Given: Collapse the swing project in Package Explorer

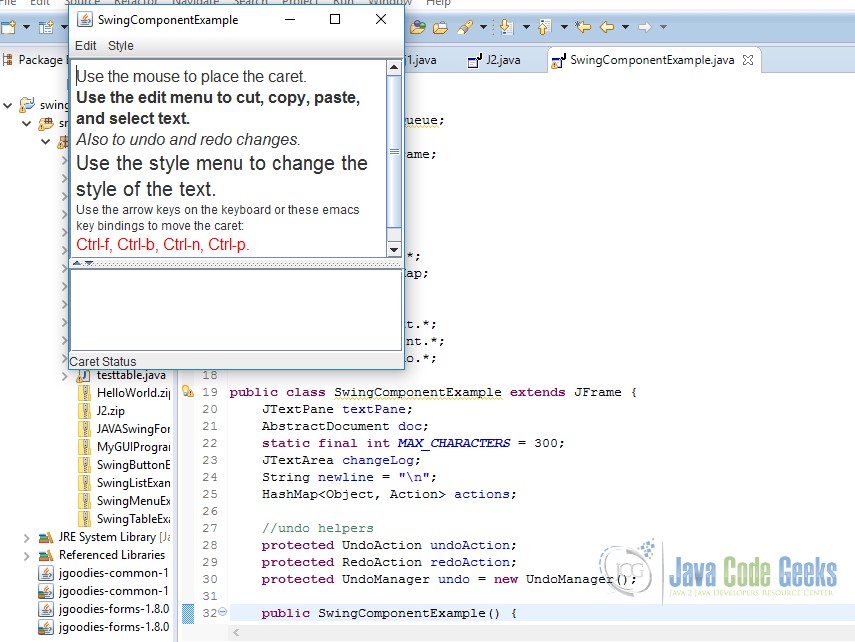Looking at the screenshot, I should point(8,105).
